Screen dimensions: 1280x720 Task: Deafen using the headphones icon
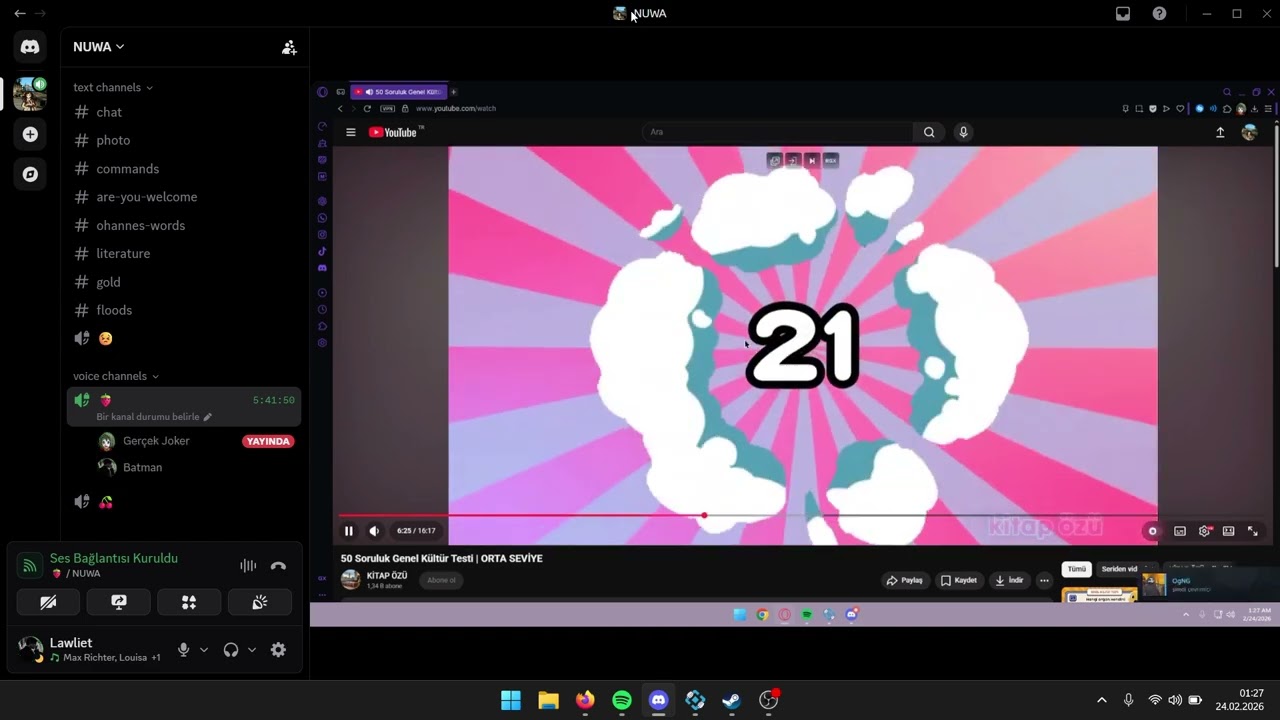(231, 649)
